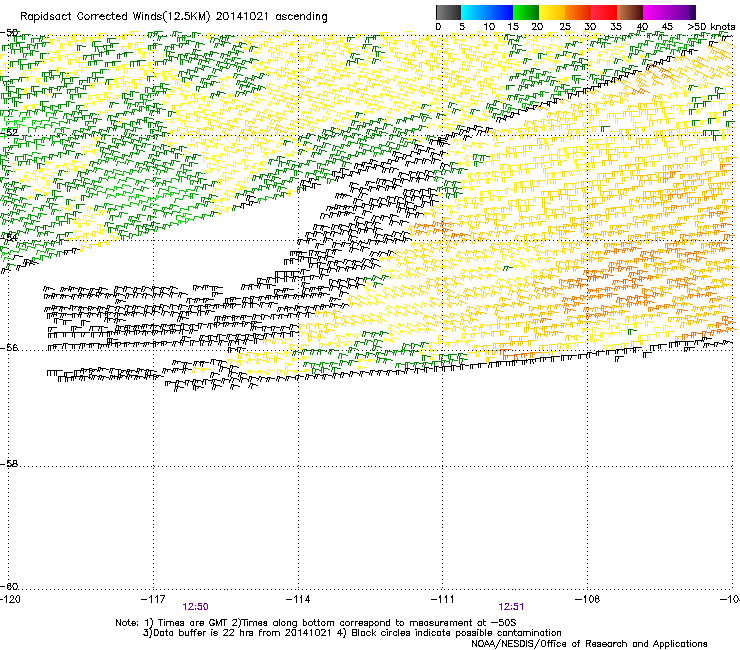Click the purple 12:50 time label
The image size is (740, 650).
tap(195, 607)
